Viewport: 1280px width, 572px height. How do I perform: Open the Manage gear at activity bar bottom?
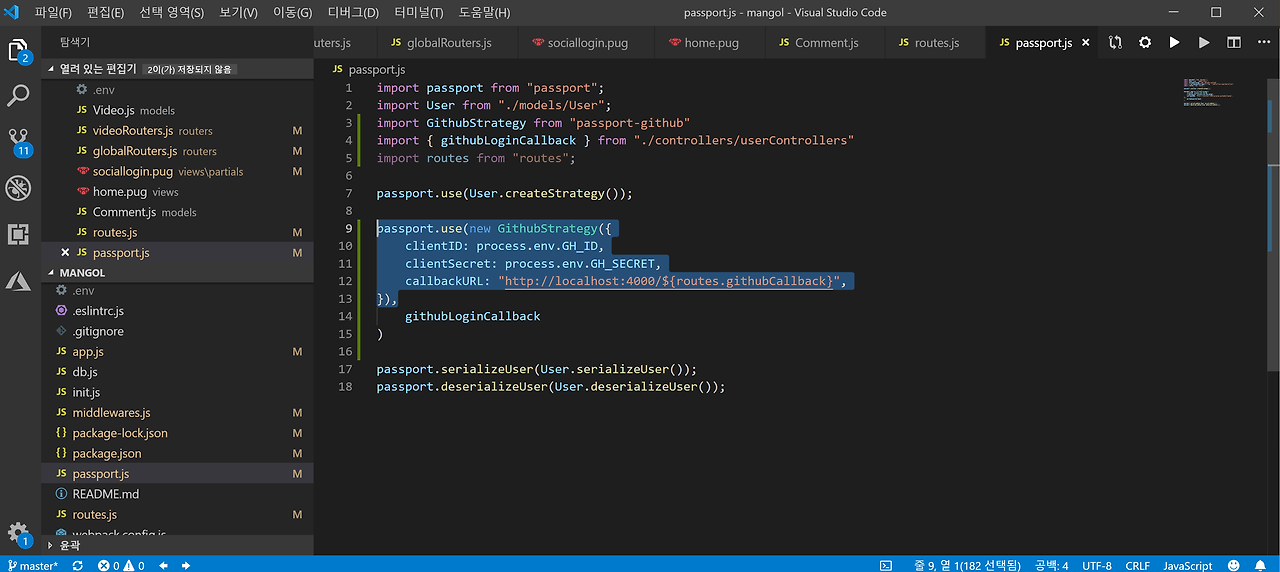tap(18, 534)
